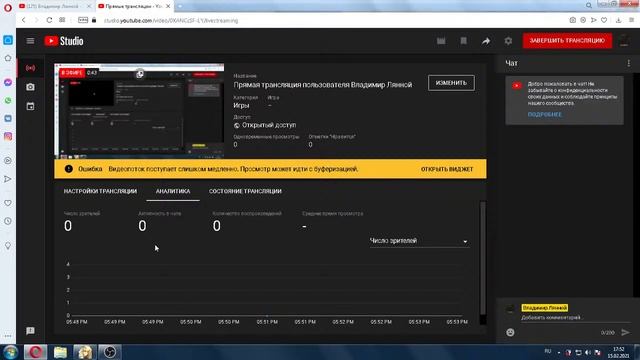This screenshot has width=640, height=360.
Task: Click the YouTube Studio logo
Action: point(64,41)
